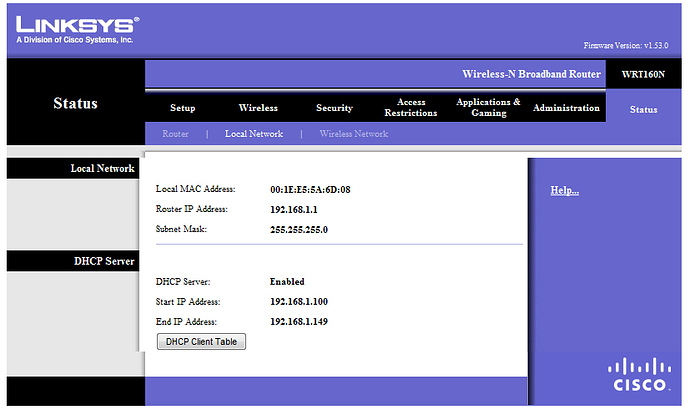Open Access Restrictions tab
The width and height of the screenshot is (690, 415).
pos(411,107)
